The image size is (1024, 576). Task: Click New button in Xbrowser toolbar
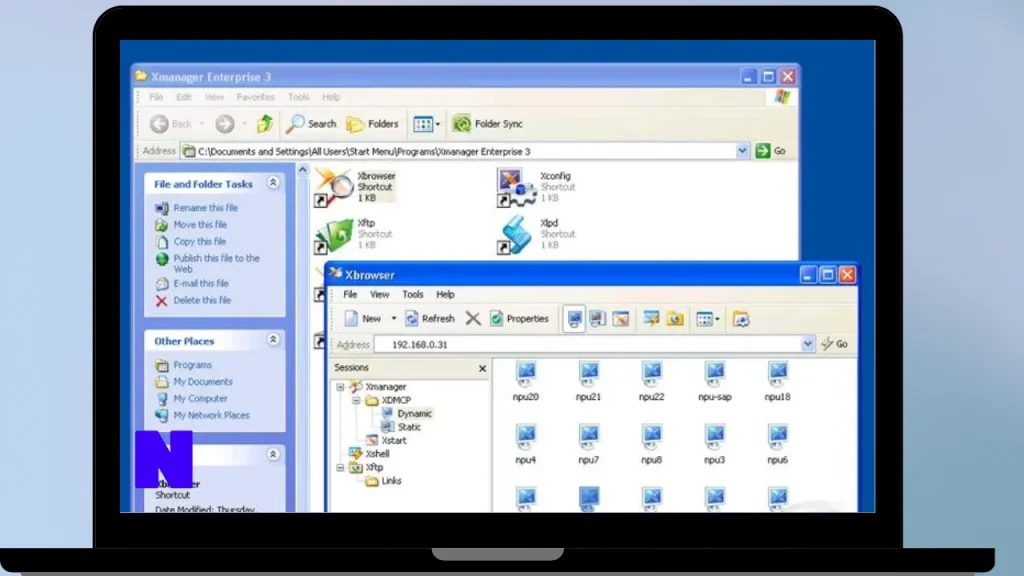pos(363,319)
